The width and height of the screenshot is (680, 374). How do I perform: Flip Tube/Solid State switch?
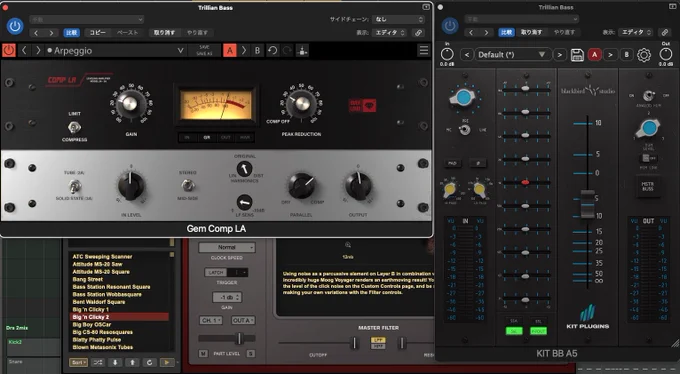(75, 187)
